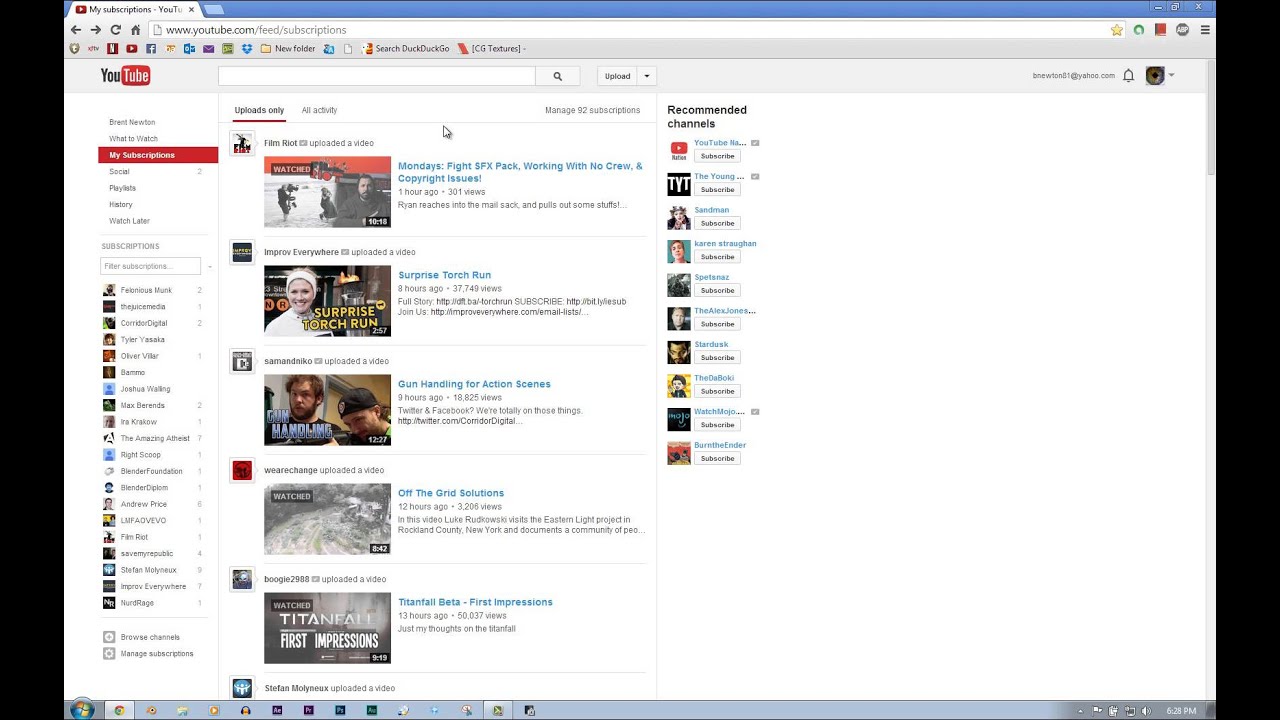1280x720 pixels.
Task: Click the green extension icon beside star
Action: [x=1139, y=30]
